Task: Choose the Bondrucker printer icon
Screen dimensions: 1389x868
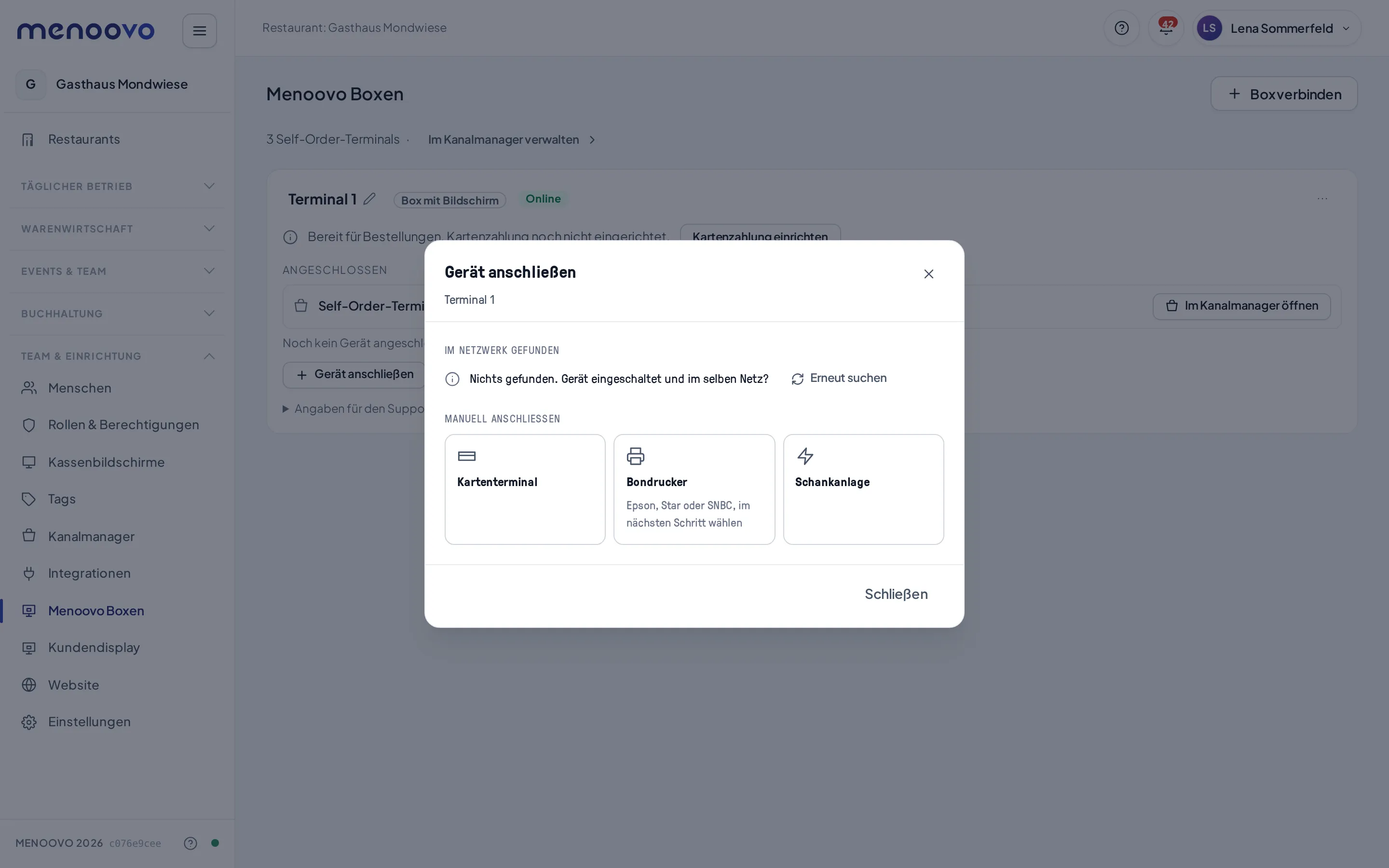Action: click(635, 456)
